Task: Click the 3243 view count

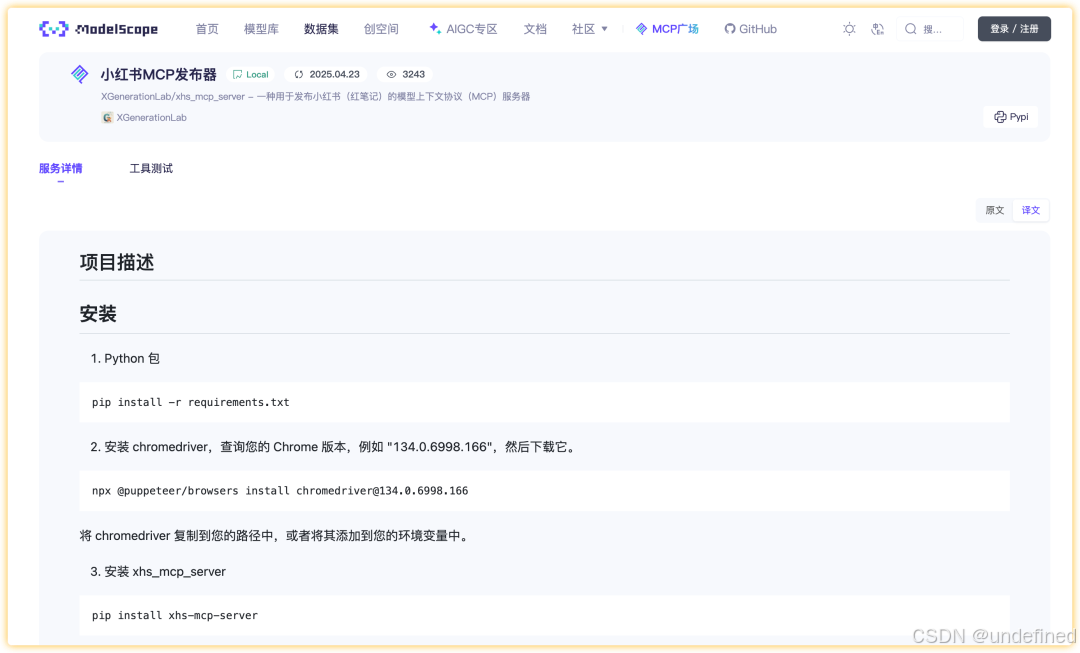Action: pyautogui.click(x=413, y=74)
